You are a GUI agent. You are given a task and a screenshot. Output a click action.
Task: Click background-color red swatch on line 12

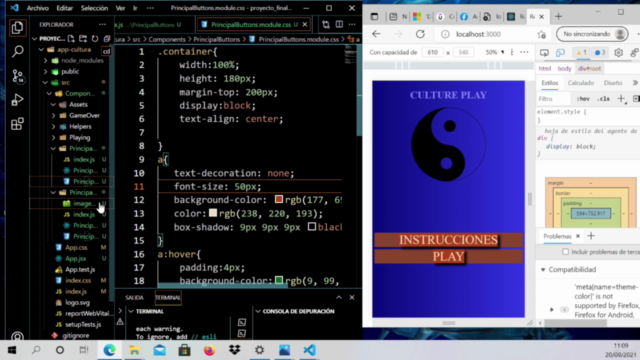[279, 200]
